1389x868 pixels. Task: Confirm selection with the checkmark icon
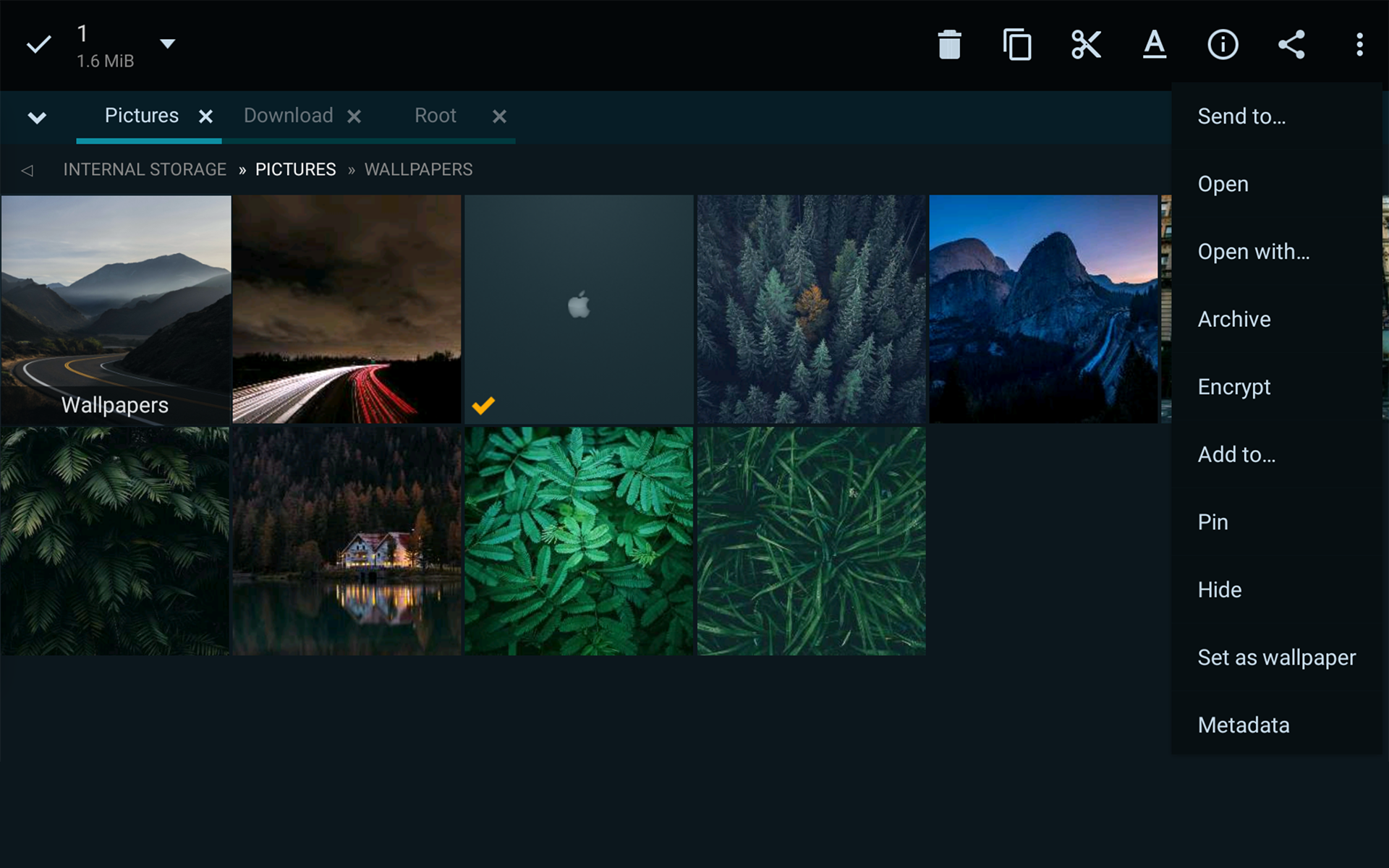38,45
